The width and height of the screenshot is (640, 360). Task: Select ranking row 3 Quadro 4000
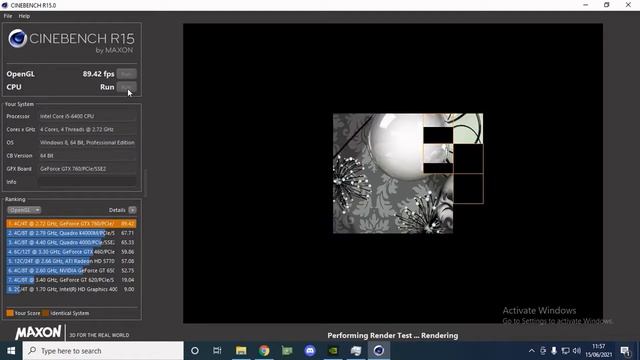71,242
